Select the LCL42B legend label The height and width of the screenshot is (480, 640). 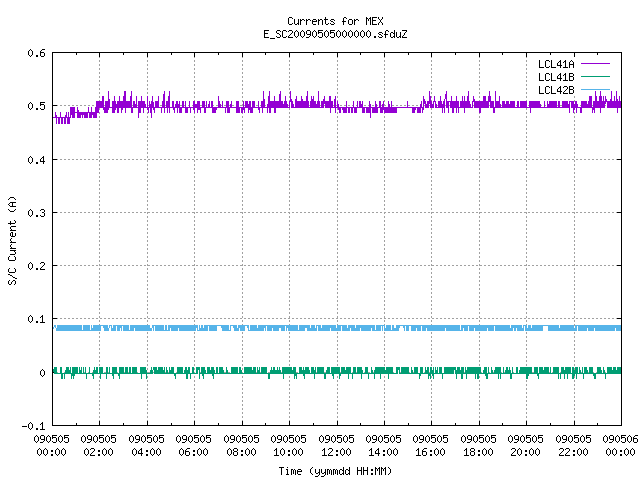(556, 90)
